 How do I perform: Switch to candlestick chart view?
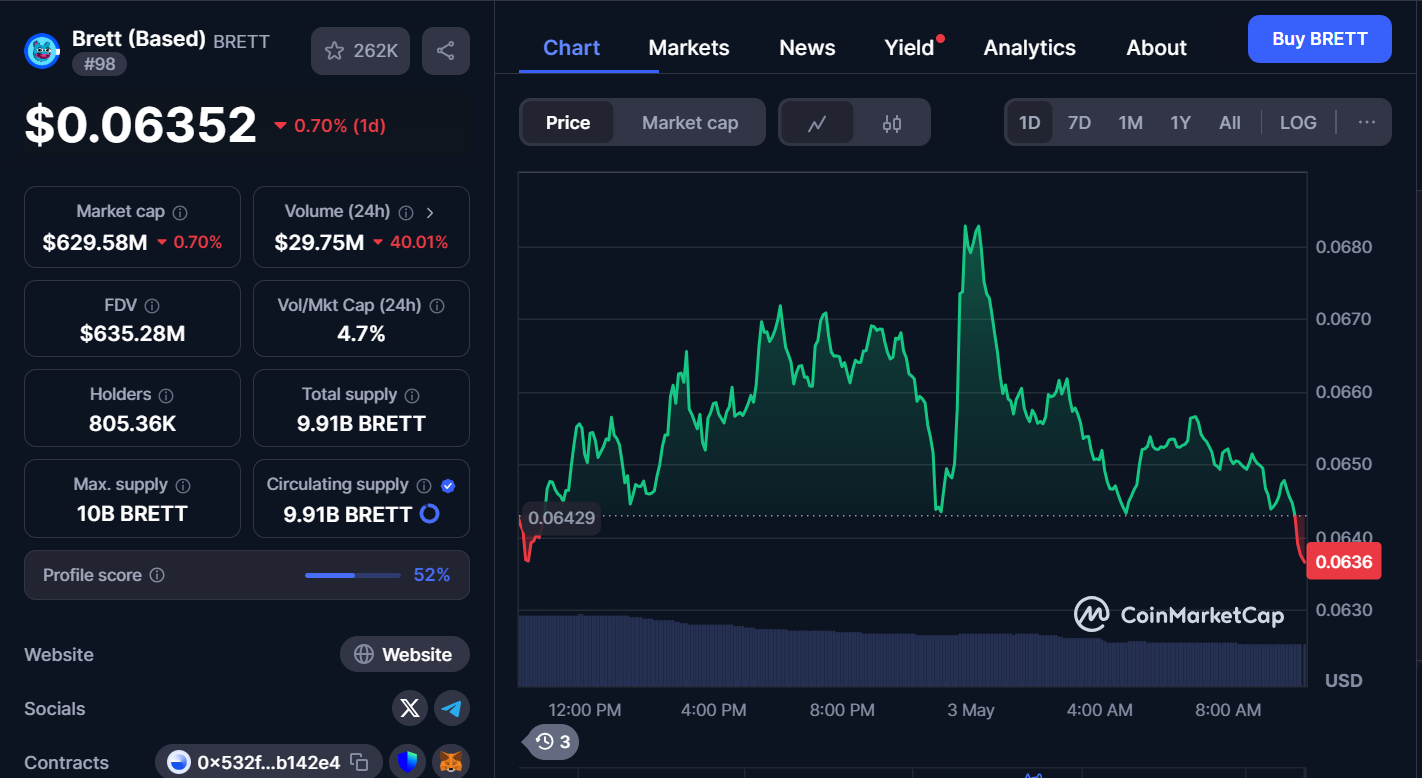pyautogui.click(x=892, y=123)
